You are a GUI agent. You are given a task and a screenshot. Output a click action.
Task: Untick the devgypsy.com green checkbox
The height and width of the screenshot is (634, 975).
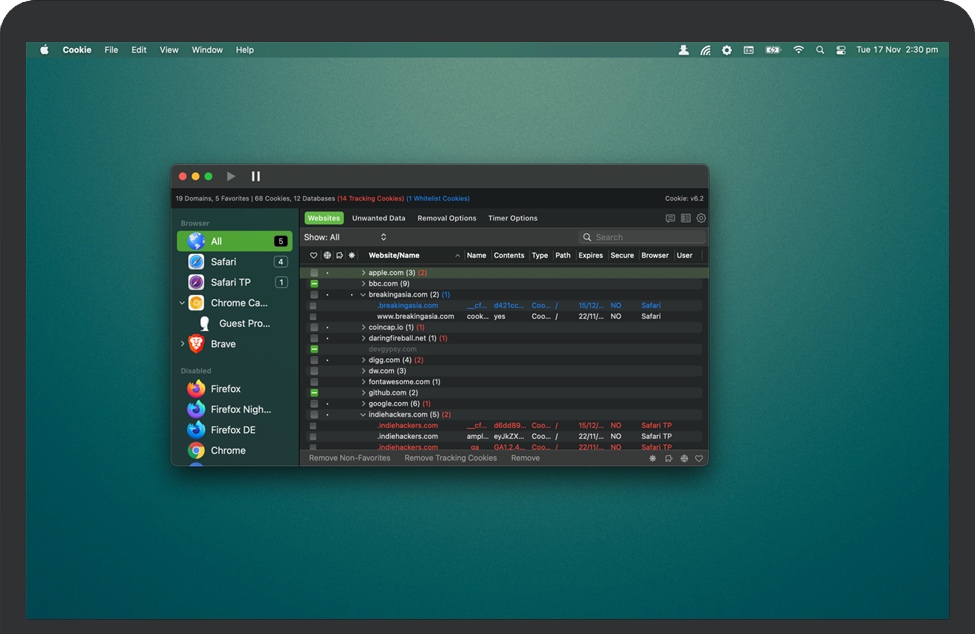pyautogui.click(x=314, y=349)
